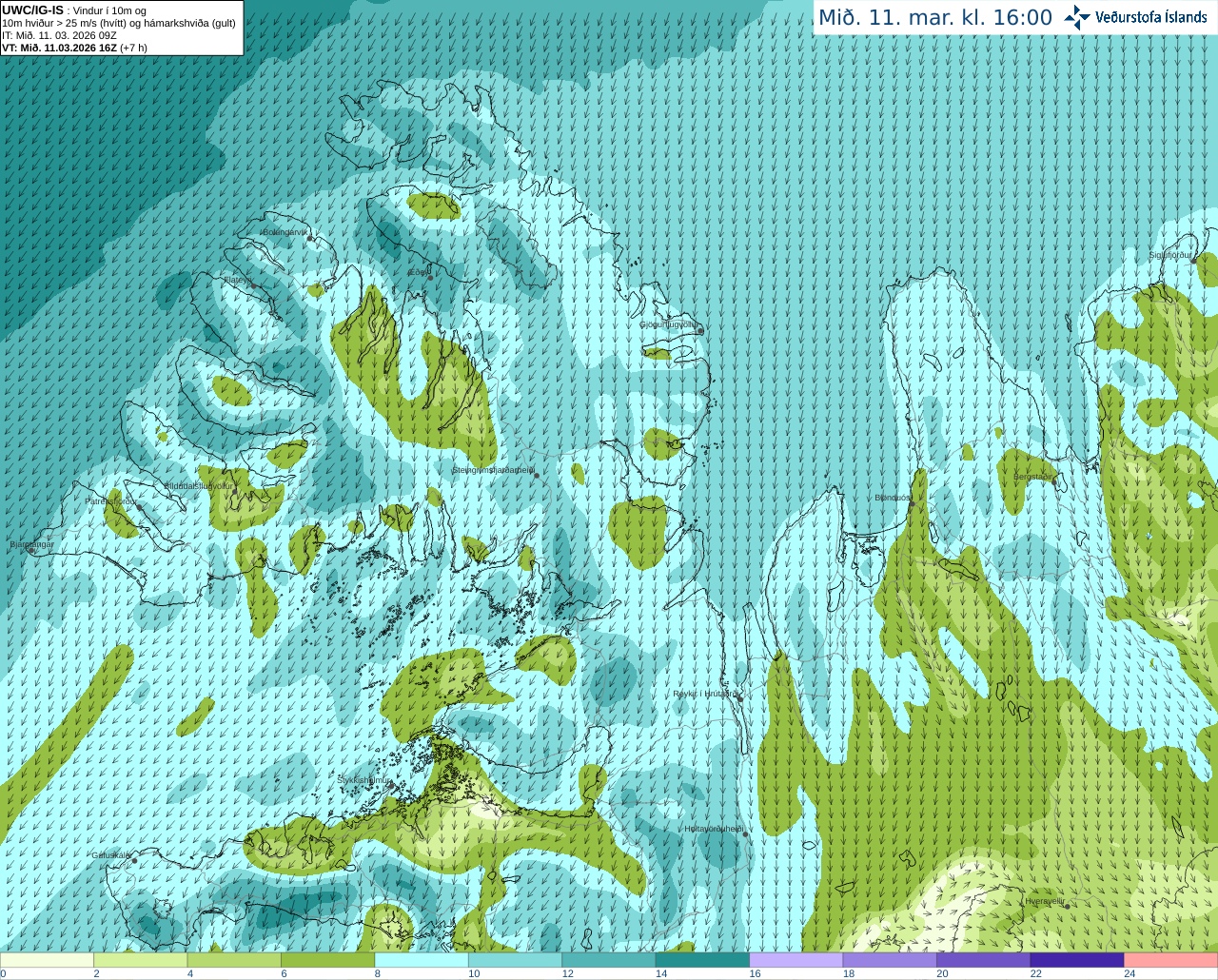Click the above 24 m/s pink legend swatch
Viewport: 1218px width, 980px height.
[x=1171, y=960]
